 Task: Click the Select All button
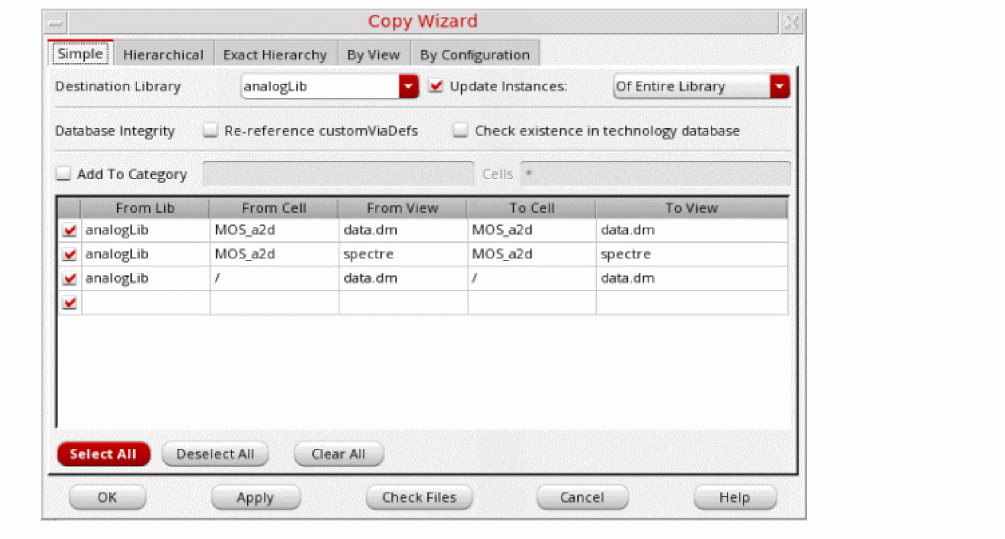(x=103, y=454)
